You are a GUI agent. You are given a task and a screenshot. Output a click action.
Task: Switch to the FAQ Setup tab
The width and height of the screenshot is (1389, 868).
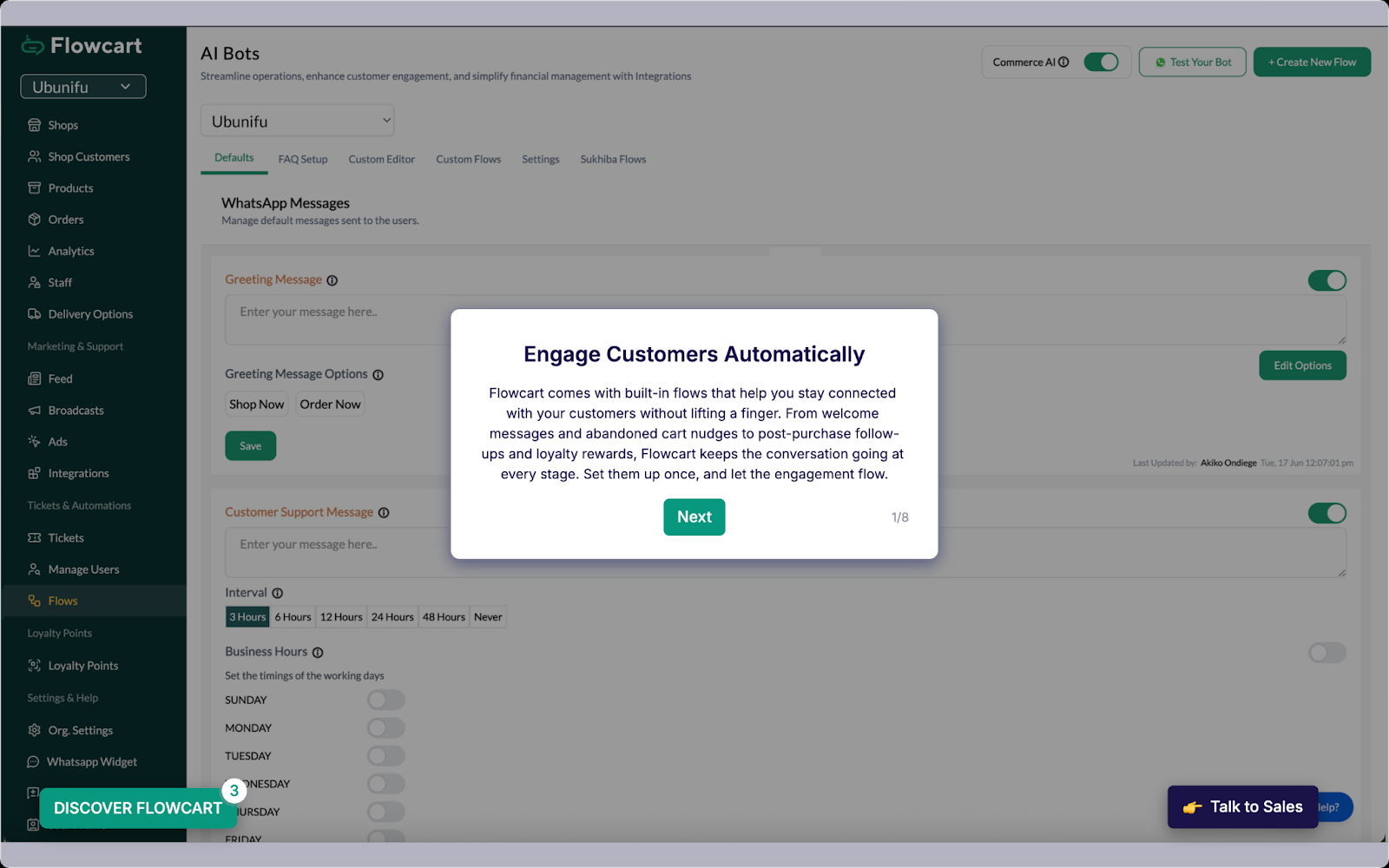point(303,160)
